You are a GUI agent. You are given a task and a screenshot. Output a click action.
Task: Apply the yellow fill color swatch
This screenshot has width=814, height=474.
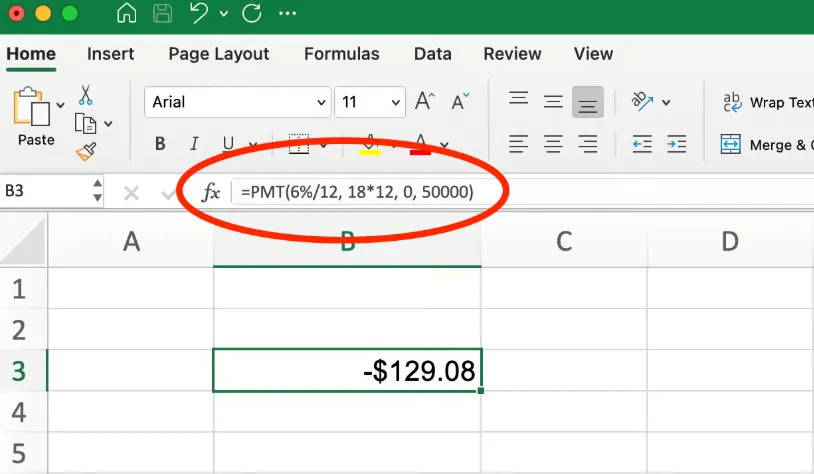[x=370, y=144]
